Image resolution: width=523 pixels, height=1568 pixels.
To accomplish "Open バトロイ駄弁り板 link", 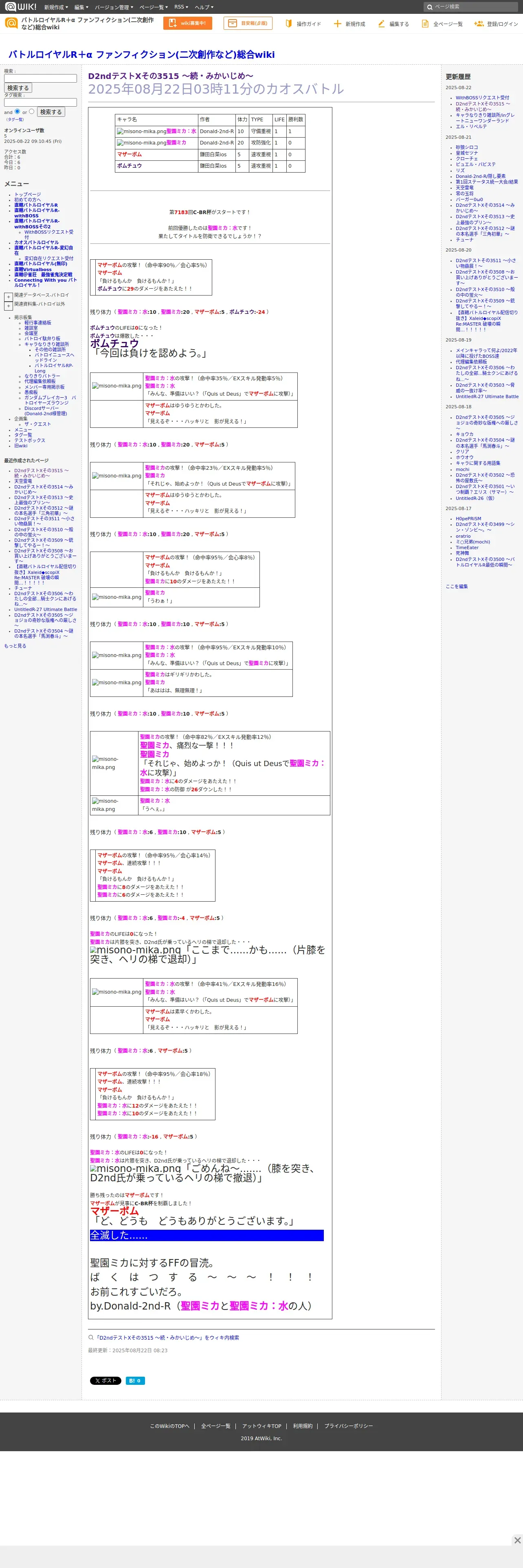I will pos(42,338).
